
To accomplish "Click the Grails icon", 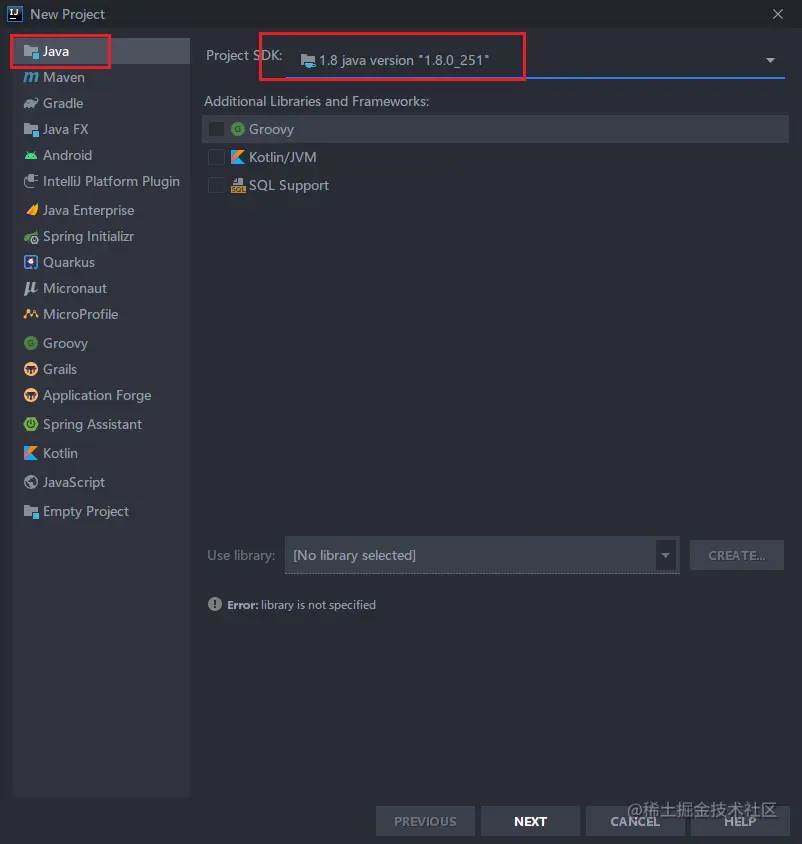I will click(31, 369).
